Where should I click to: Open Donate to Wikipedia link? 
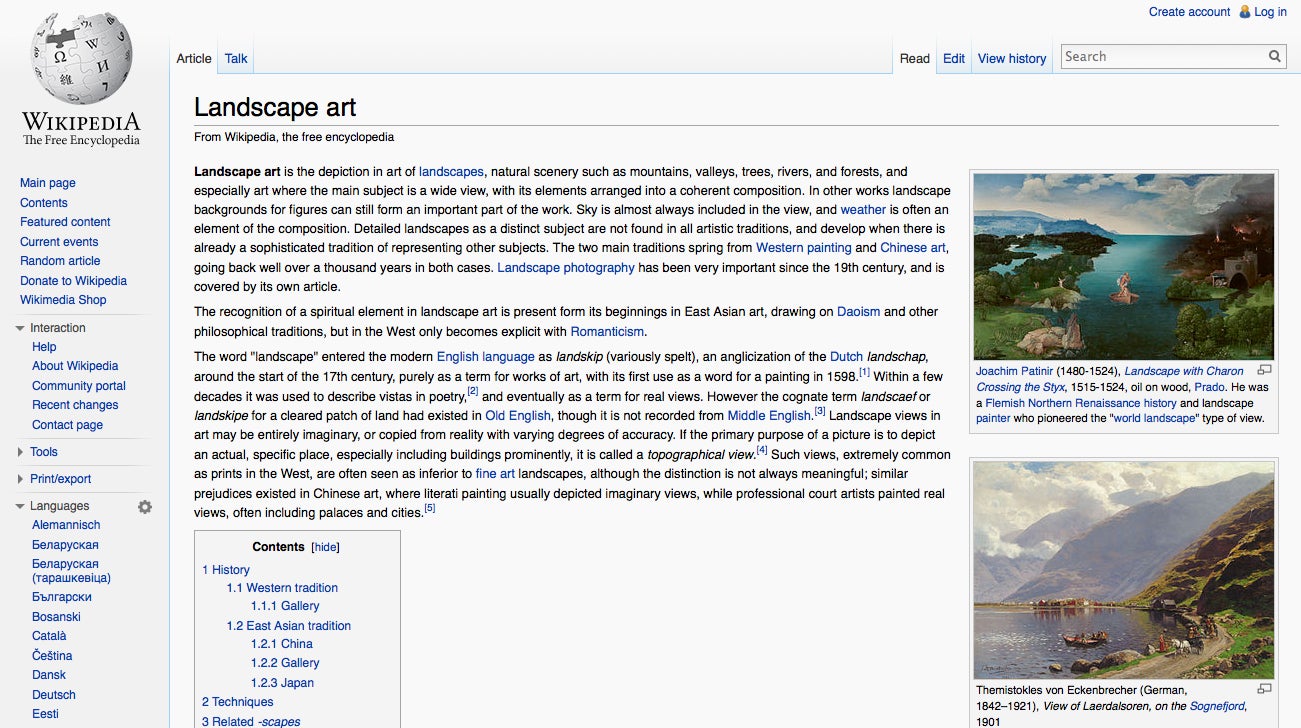click(73, 281)
